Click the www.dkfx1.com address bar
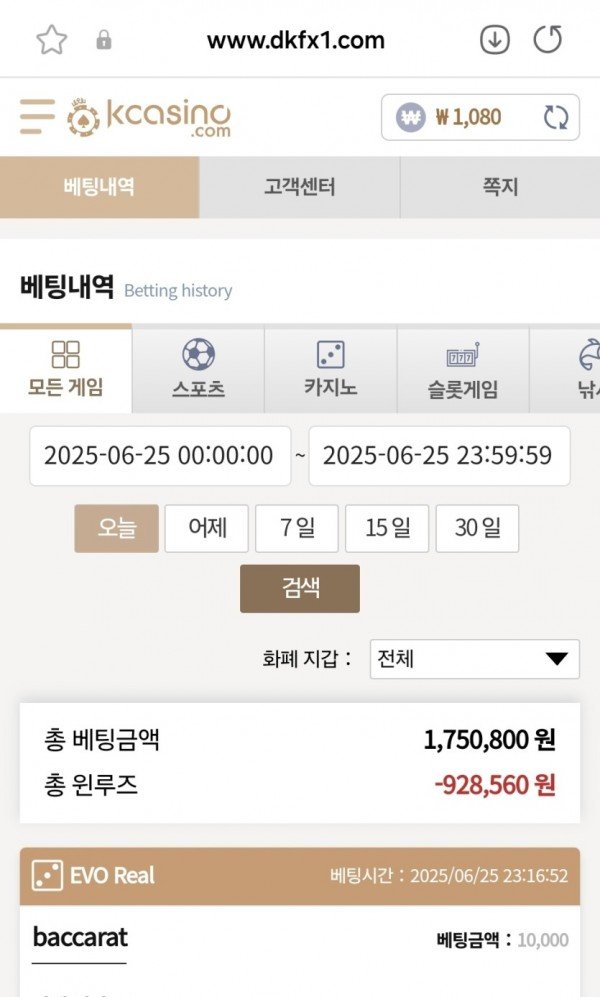The image size is (600, 997). [x=296, y=41]
